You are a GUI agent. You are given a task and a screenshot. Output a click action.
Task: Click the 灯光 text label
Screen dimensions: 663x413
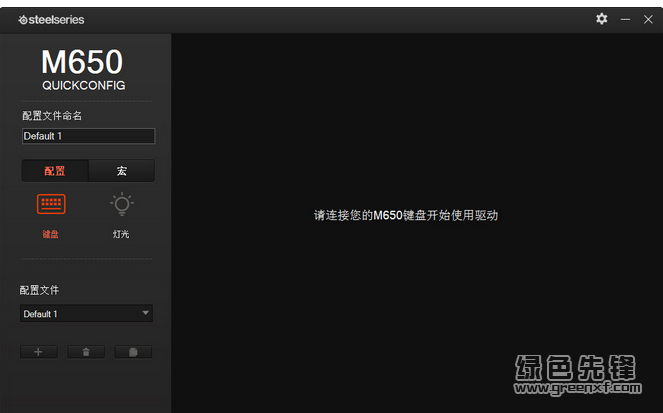121,234
